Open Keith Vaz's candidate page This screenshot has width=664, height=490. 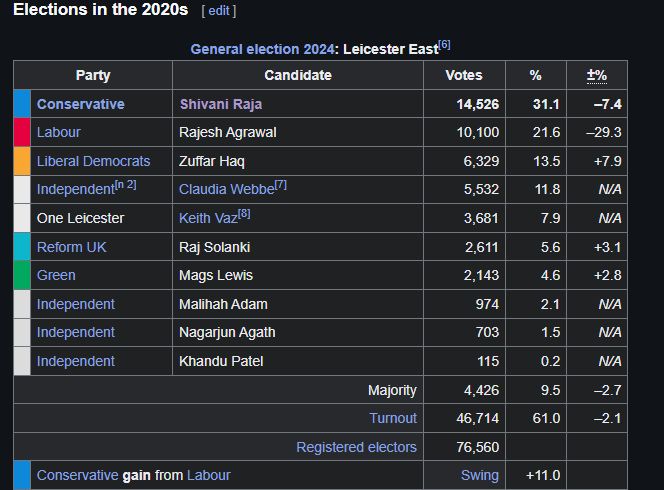(208, 218)
